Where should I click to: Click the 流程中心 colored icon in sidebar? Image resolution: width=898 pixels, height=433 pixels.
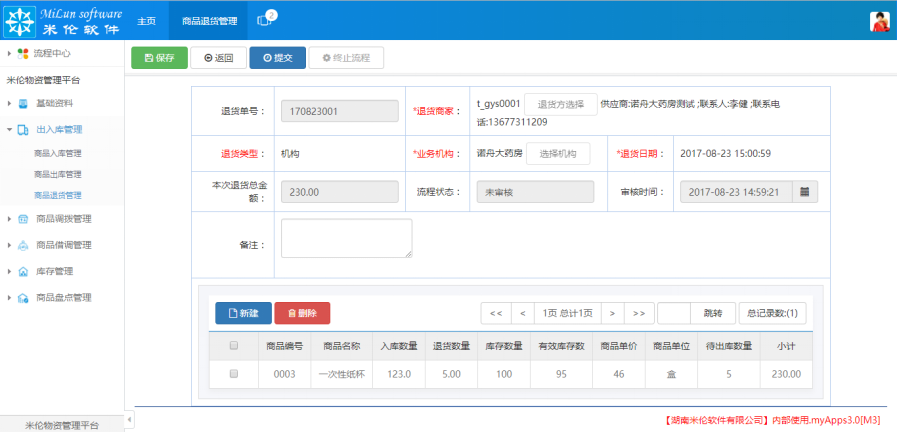[x=23, y=53]
